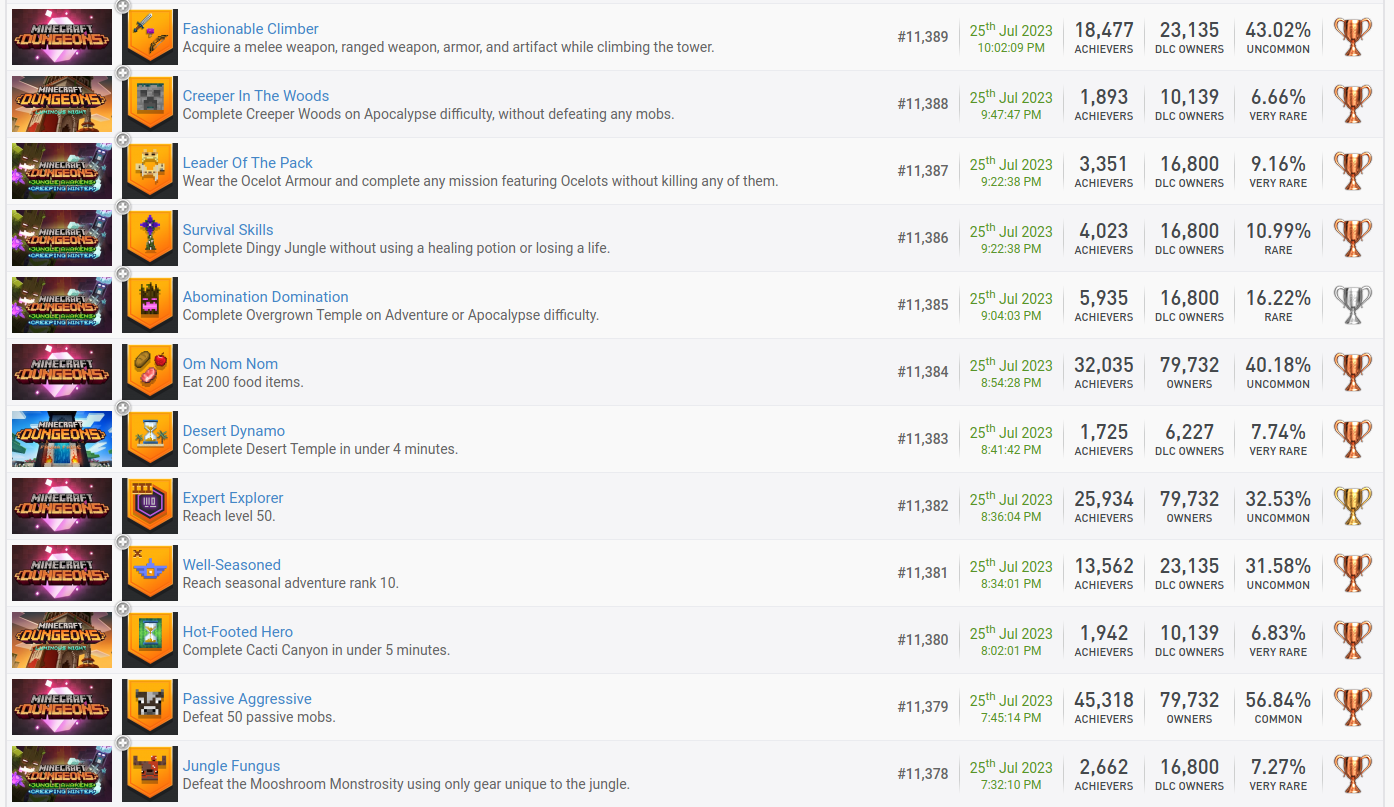Screen dimensions: 1394x807
Task: Open the Well-Seasoned achievement link
Action: tap(231, 565)
